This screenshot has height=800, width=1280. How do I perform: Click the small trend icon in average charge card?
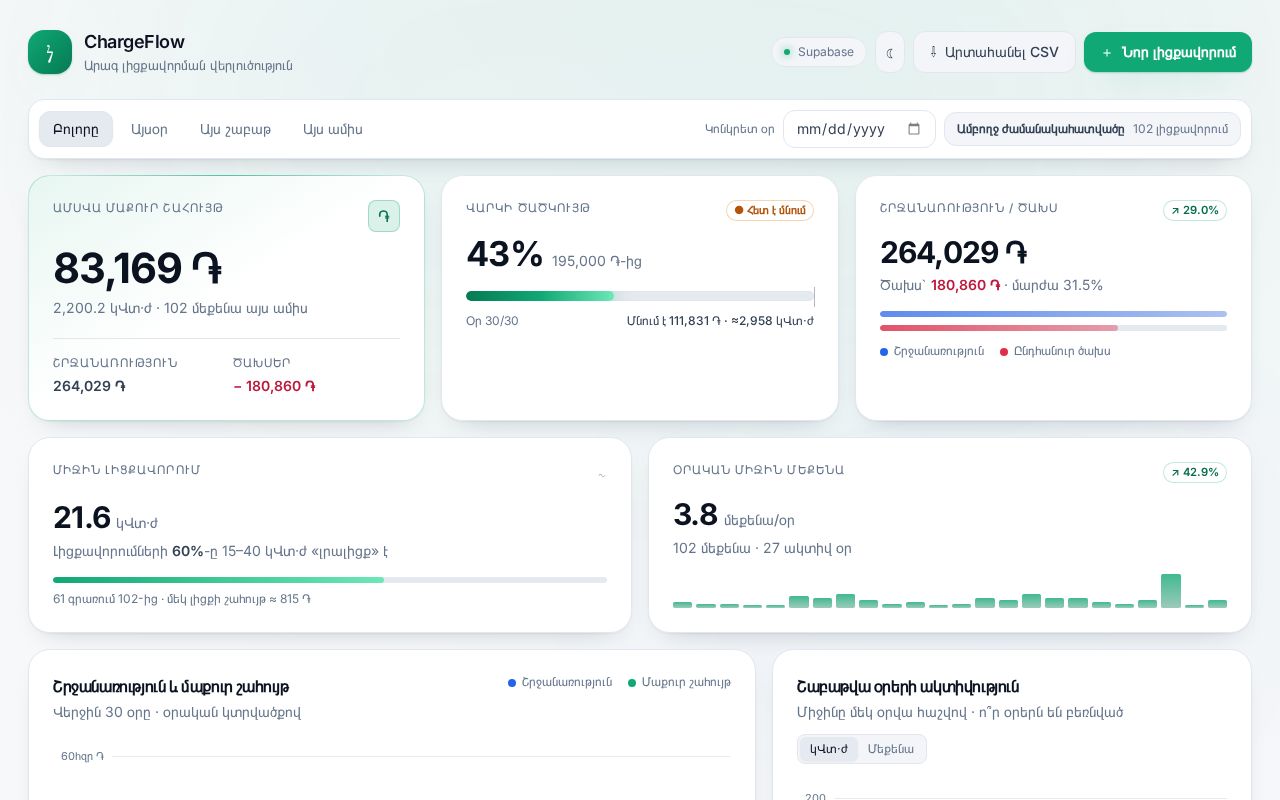click(x=602, y=476)
